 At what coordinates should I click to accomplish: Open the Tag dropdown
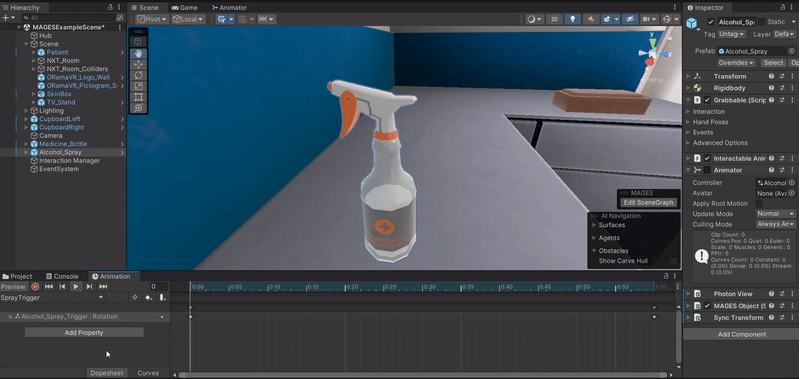point(732,34)
